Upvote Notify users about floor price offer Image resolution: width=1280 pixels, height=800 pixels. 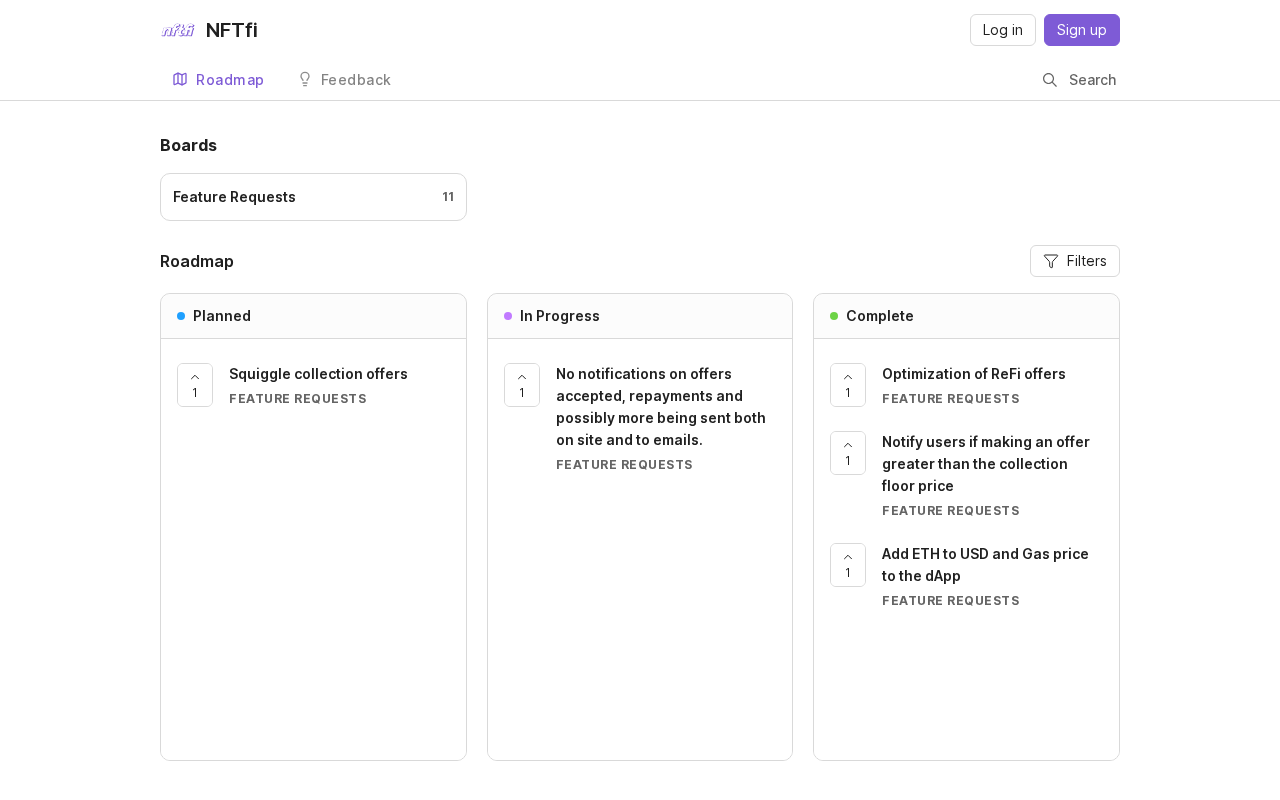pyautogui.click(x=848, y=453)
